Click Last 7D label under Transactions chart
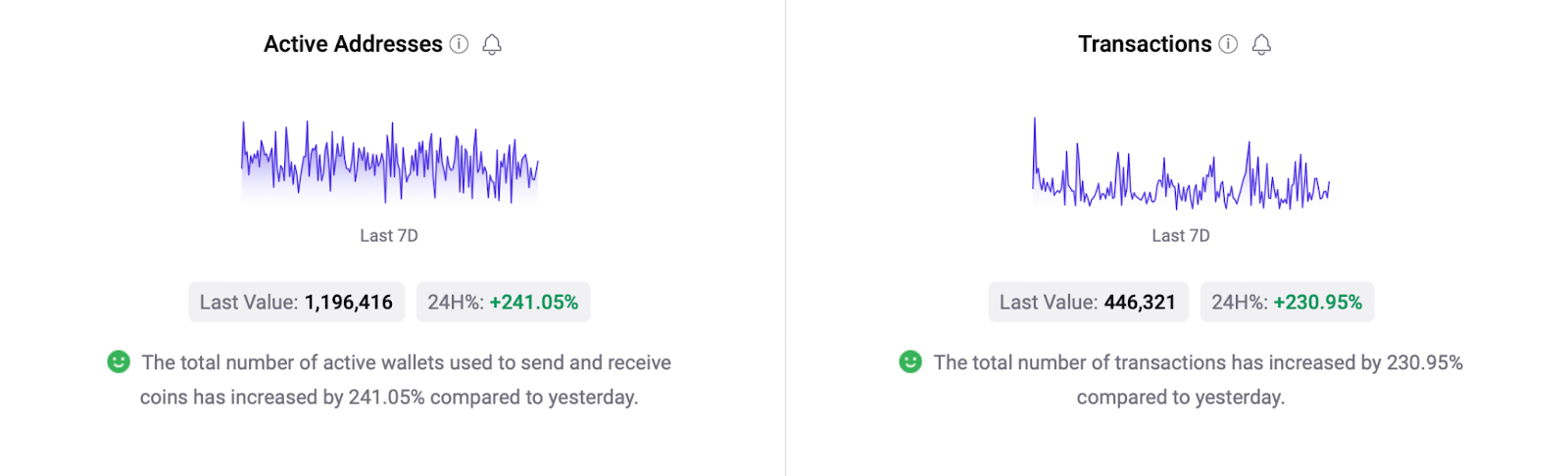1568x476 pixels. click(x=1181, y=235)
